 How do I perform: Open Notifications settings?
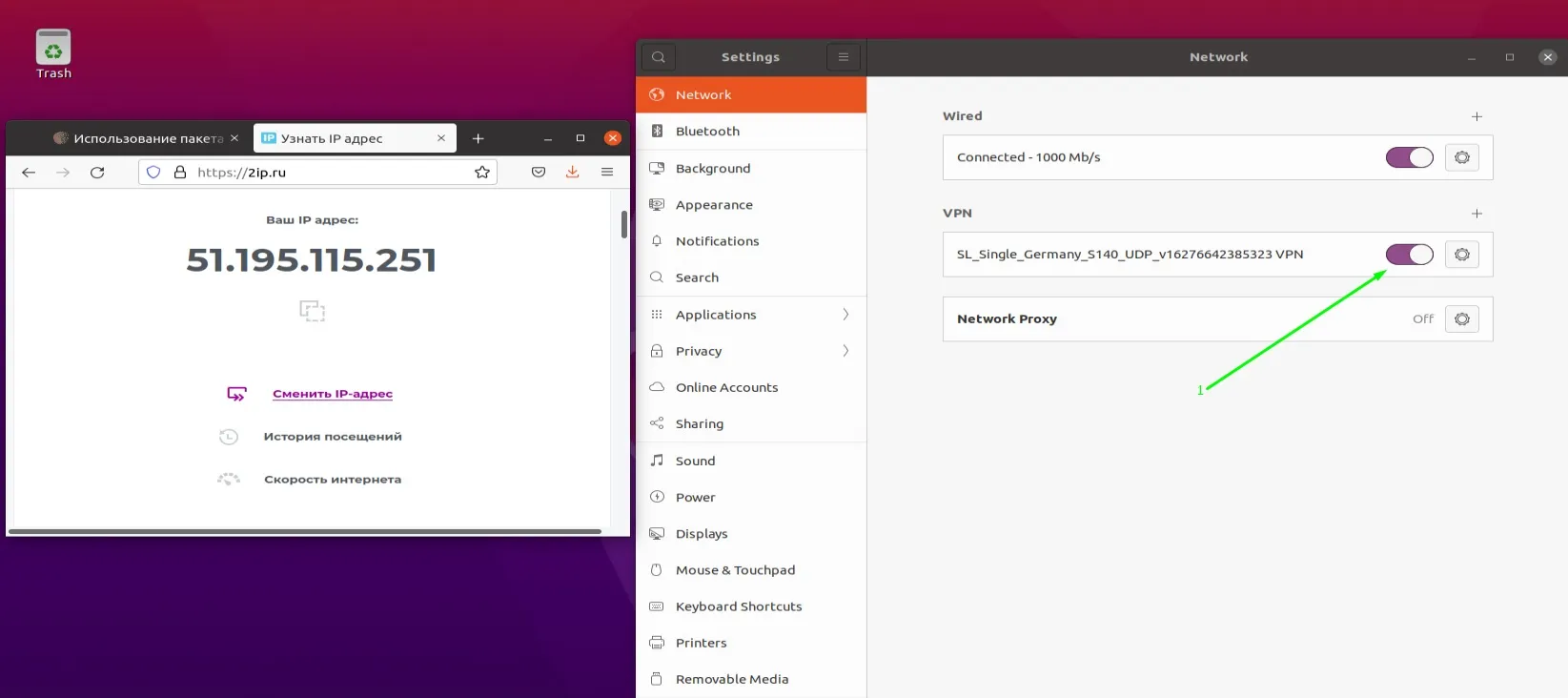[x=751, y=241]
